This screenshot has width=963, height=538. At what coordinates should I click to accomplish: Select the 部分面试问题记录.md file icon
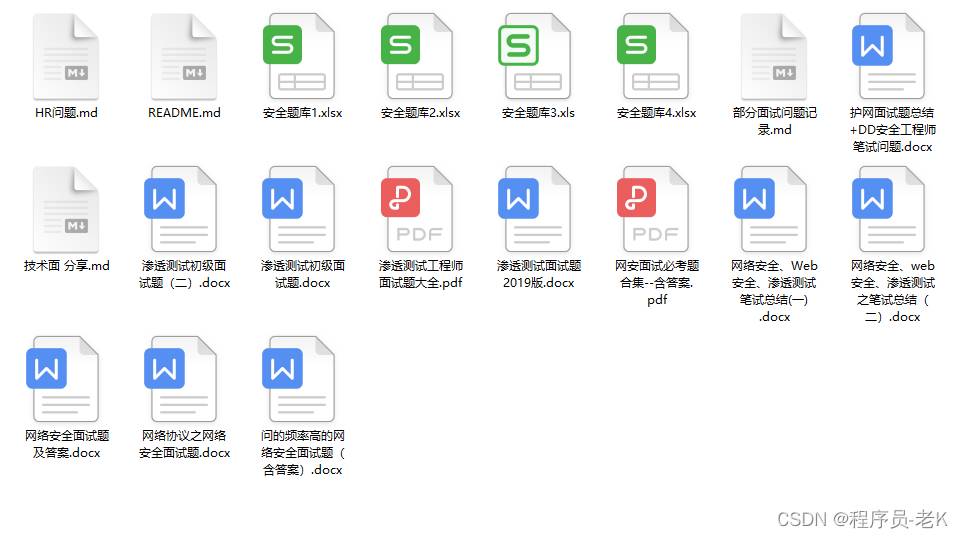point(774,57)
